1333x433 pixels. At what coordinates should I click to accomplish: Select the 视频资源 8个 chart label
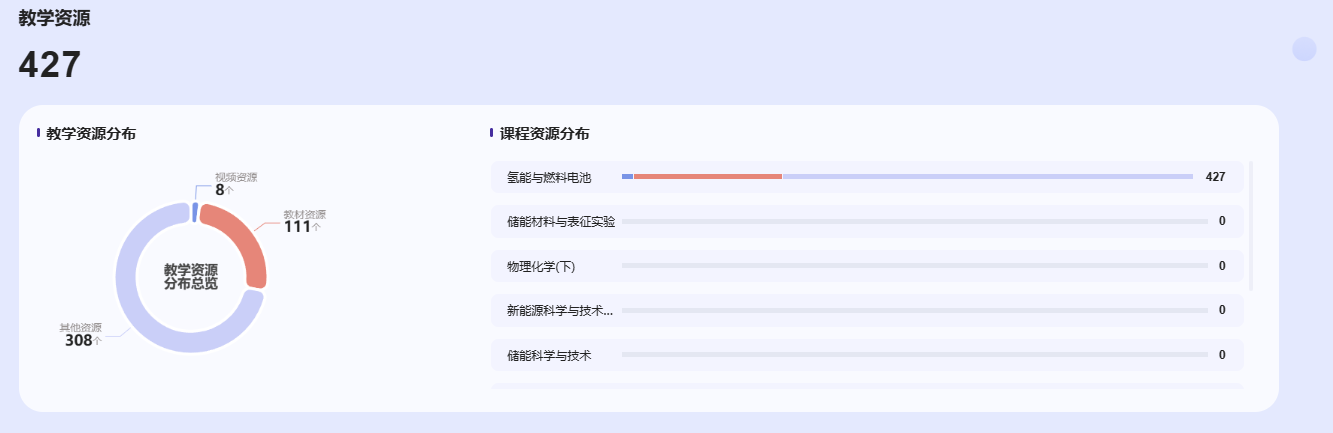pos(233,184)
